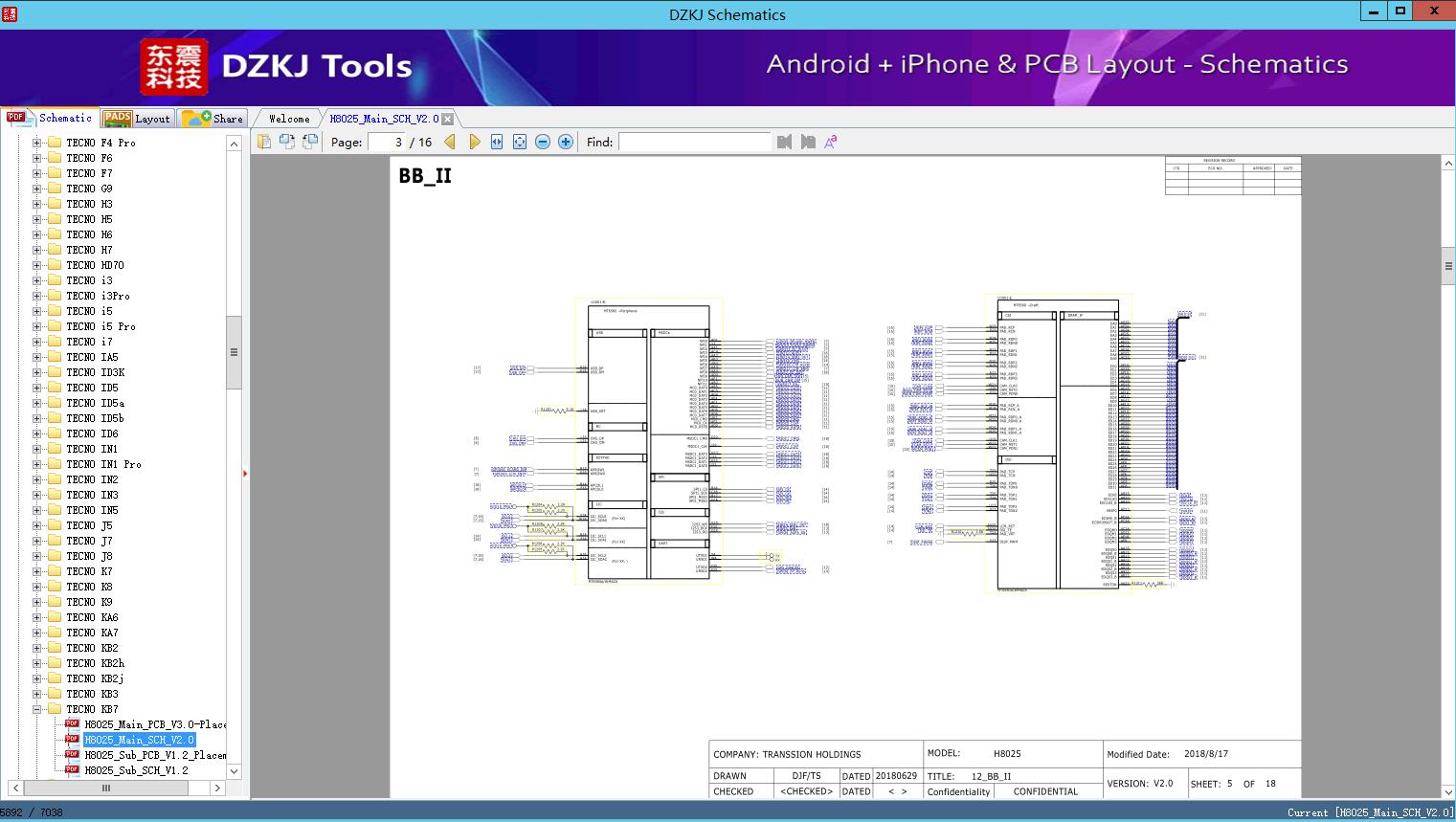1456x822 pixels.
Task: Expand the TECNO IN1 Pro folder
Action: [36, 464]
